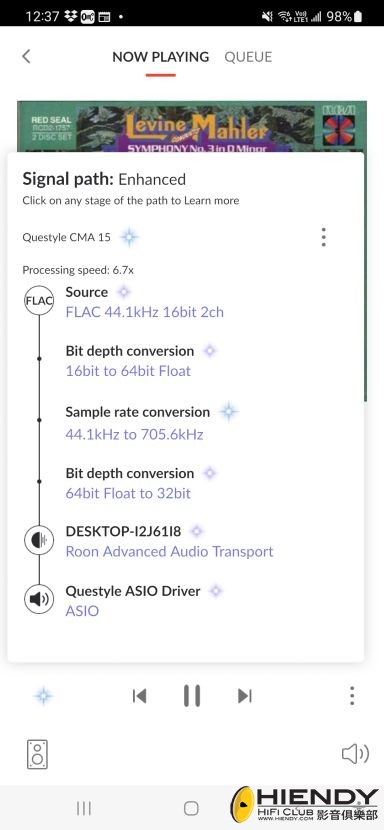Open the volume control
The height and width of the screenshot is (830, 384).
point(355,754)
